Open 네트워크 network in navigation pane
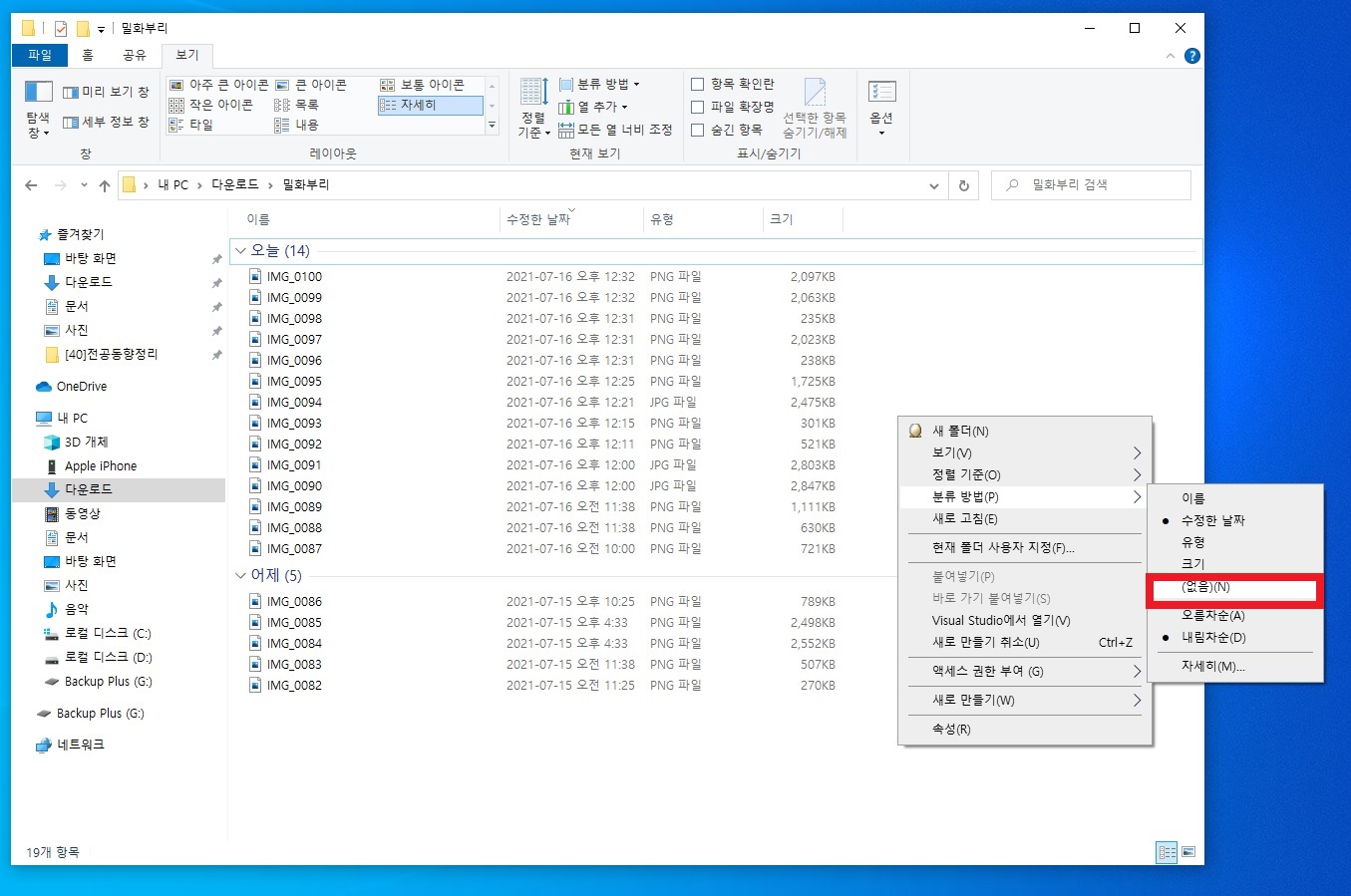Viewport: 1351px width, 896px height. [80, 745]
